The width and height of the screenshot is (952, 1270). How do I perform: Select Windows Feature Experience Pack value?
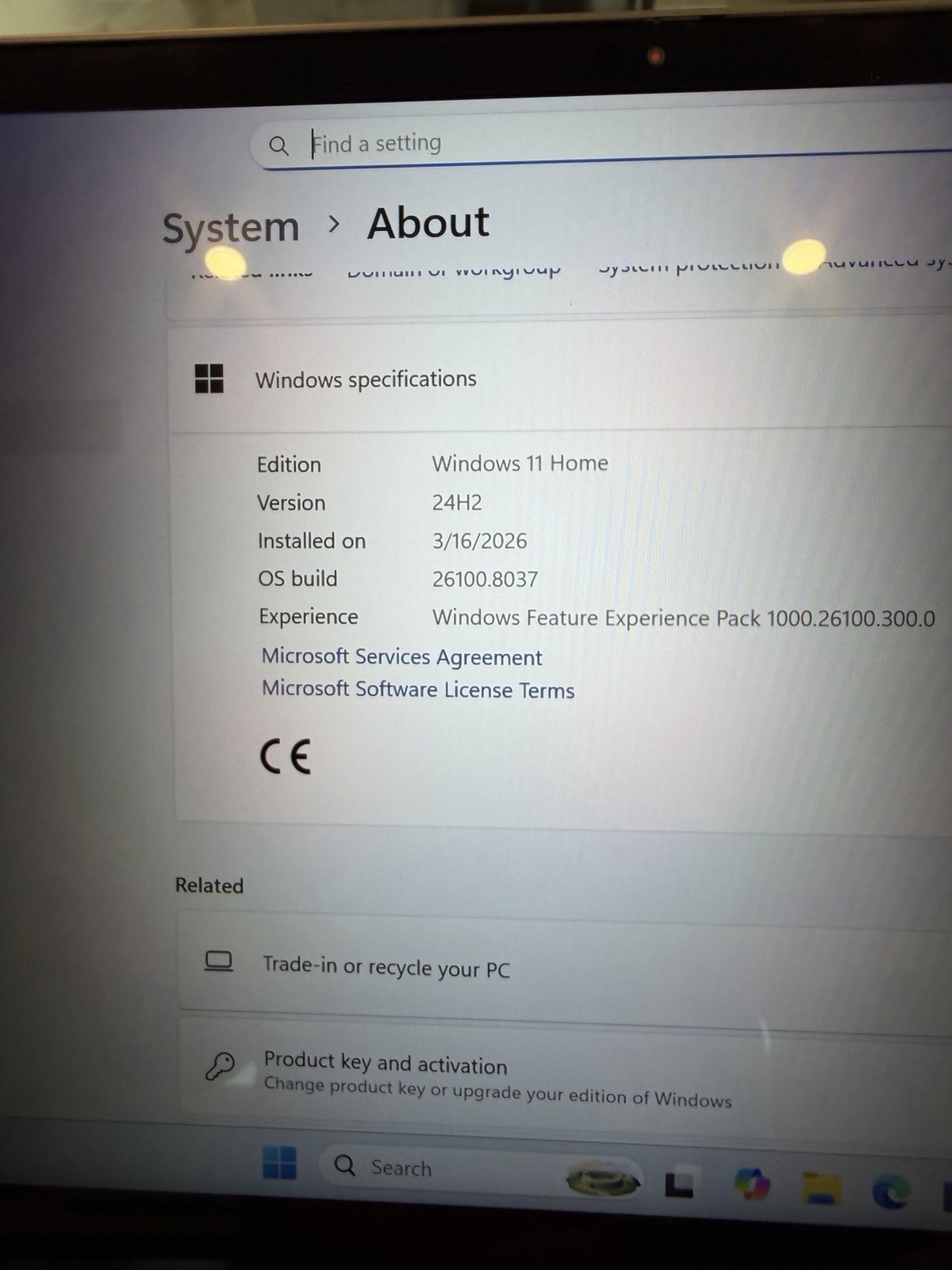(684, 618)
